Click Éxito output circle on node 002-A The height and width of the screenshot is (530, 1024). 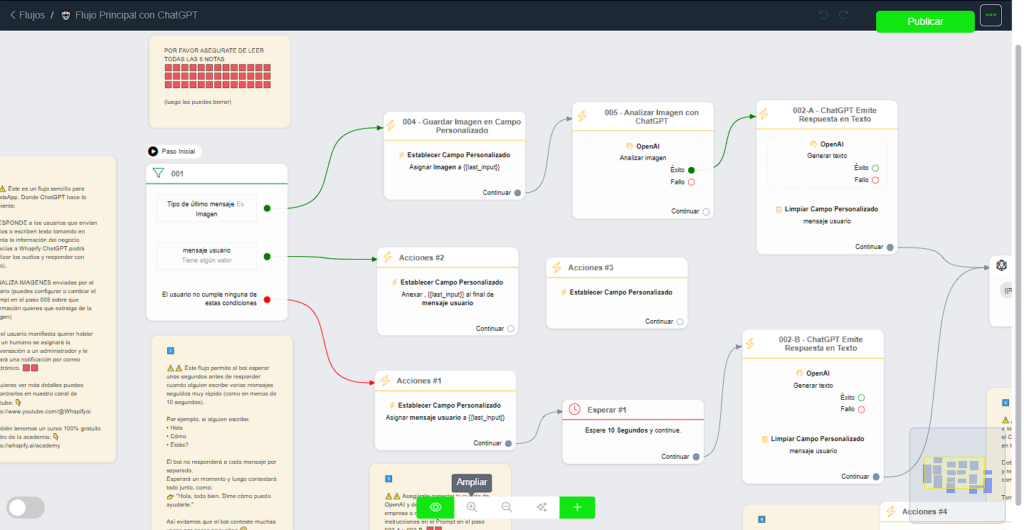pyautogui.click(x=875, y=168)
